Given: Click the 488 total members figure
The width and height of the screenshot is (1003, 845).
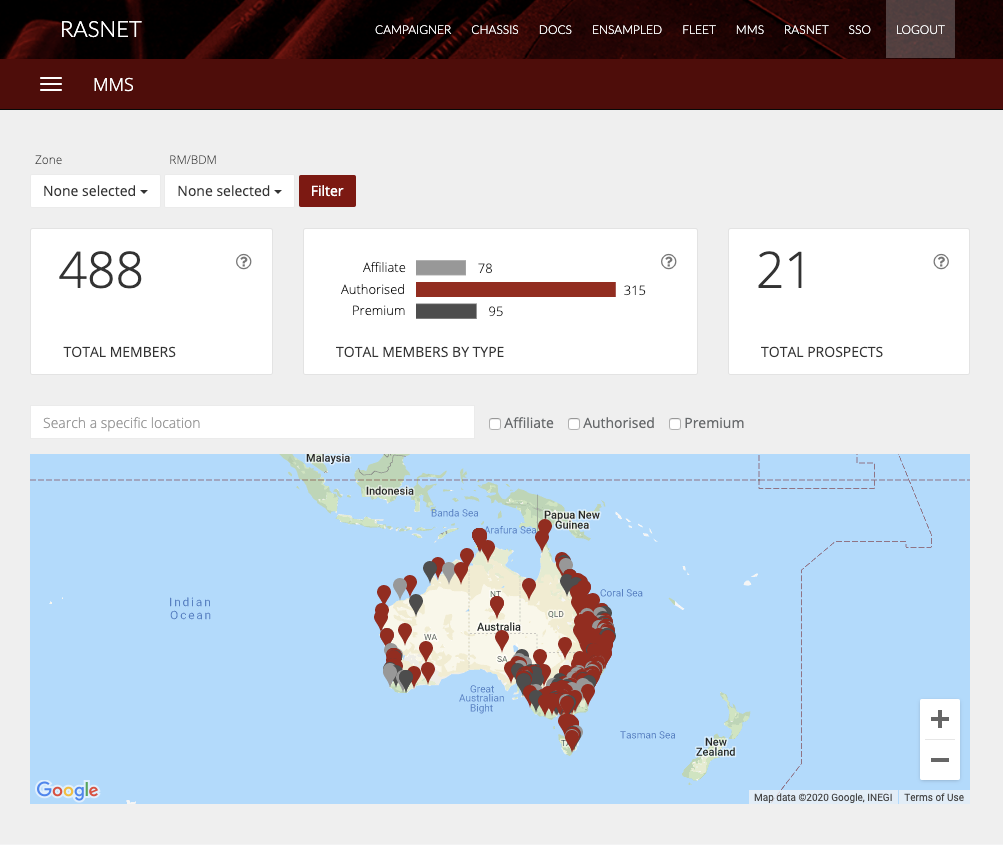Looking at the screenshot, I should [100, 270].
